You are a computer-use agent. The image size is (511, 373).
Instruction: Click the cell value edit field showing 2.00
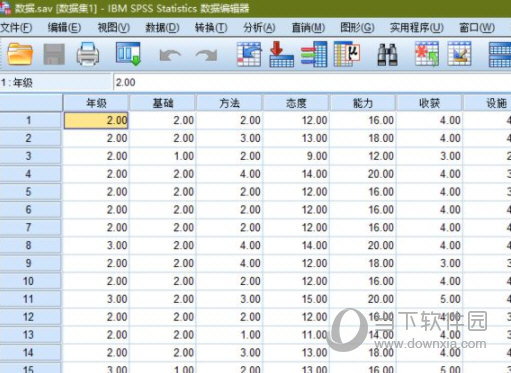point(312,82)
